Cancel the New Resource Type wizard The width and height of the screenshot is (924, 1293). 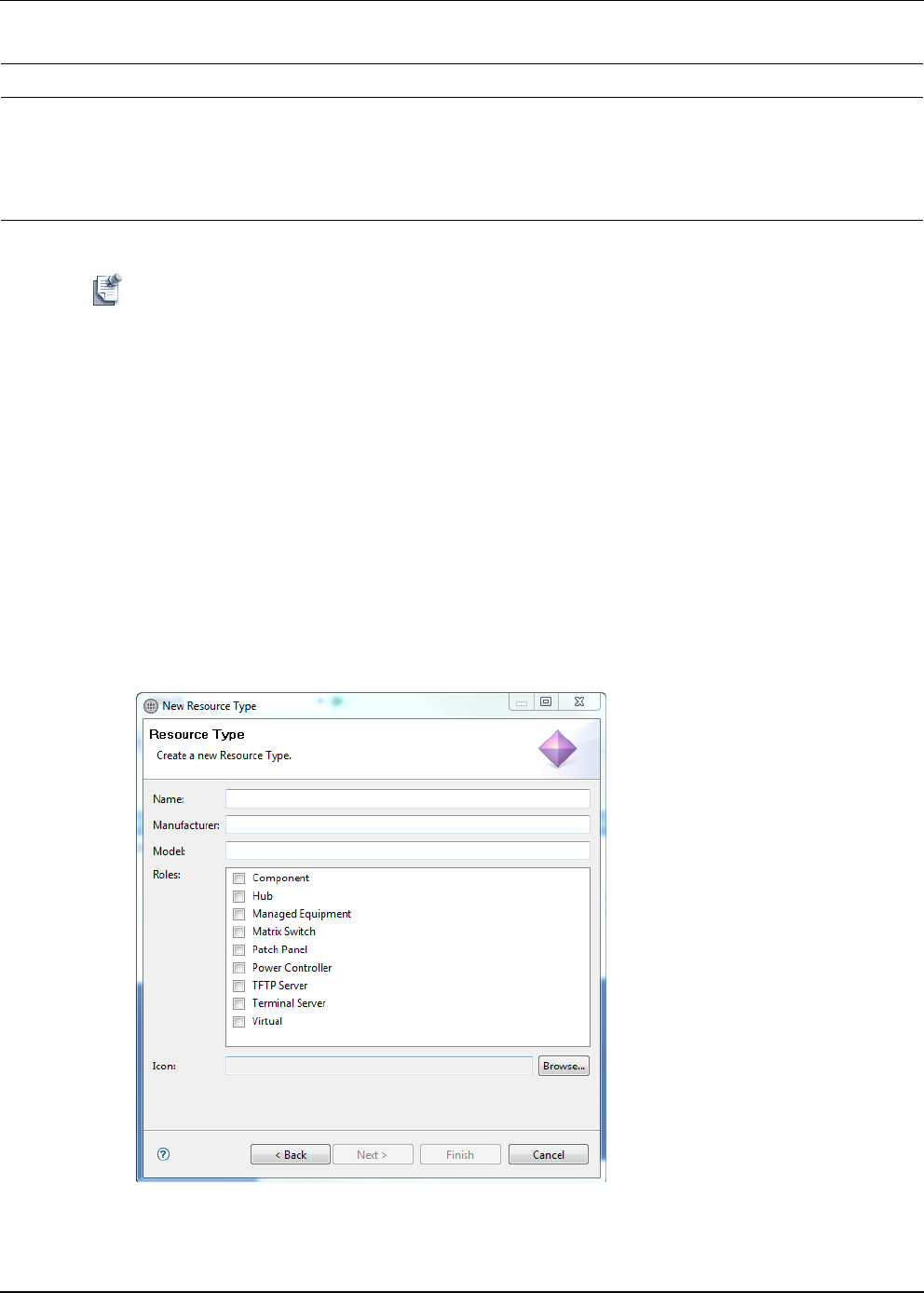point(549,1154)
